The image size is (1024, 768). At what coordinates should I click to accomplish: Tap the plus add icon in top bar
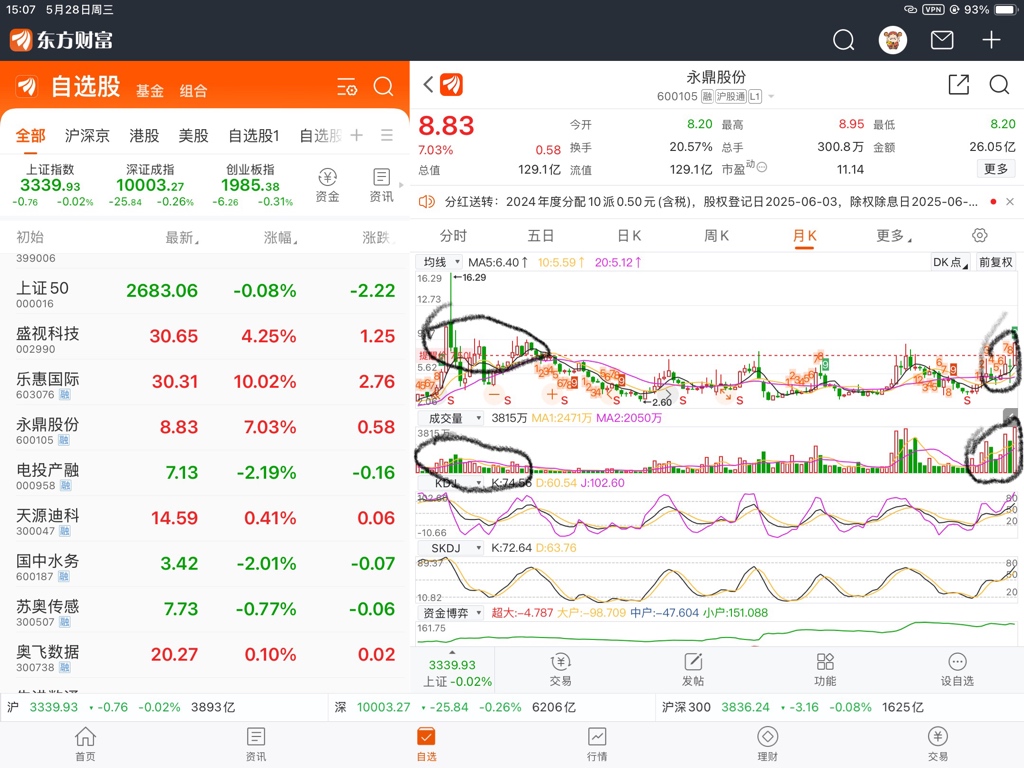click(x=991, y=40)
